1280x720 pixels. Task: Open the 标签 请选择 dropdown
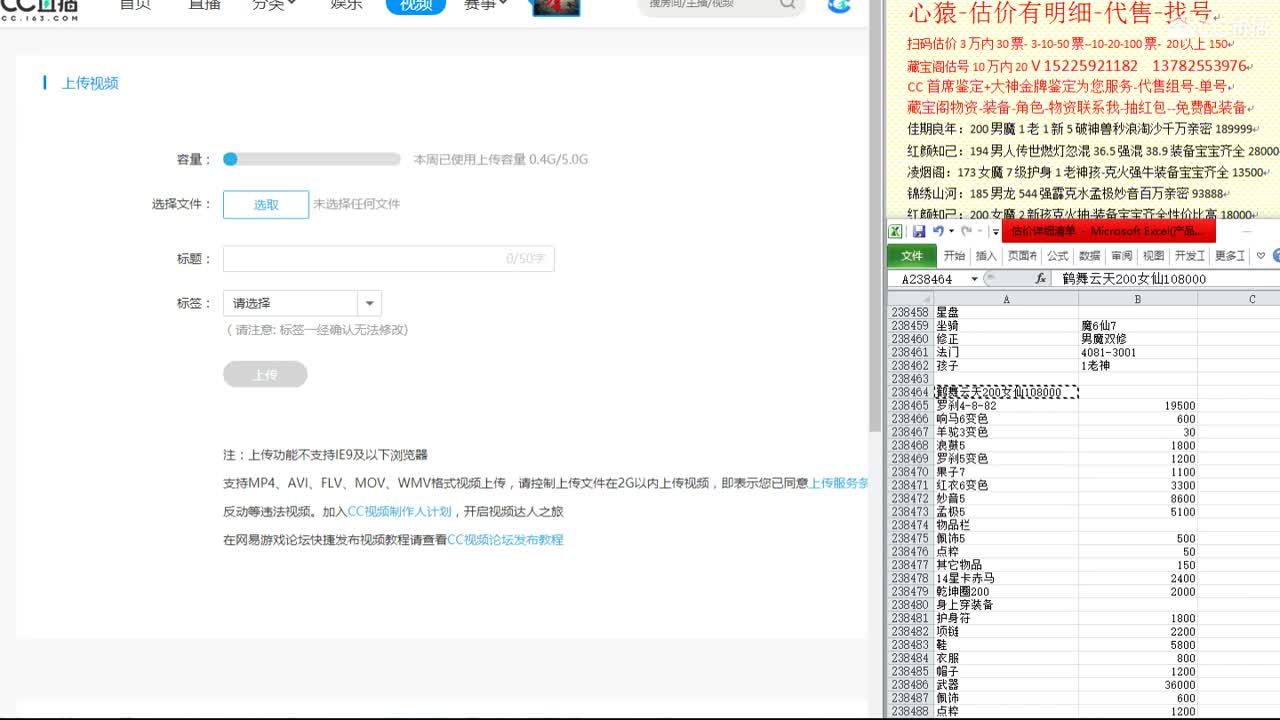302,303
